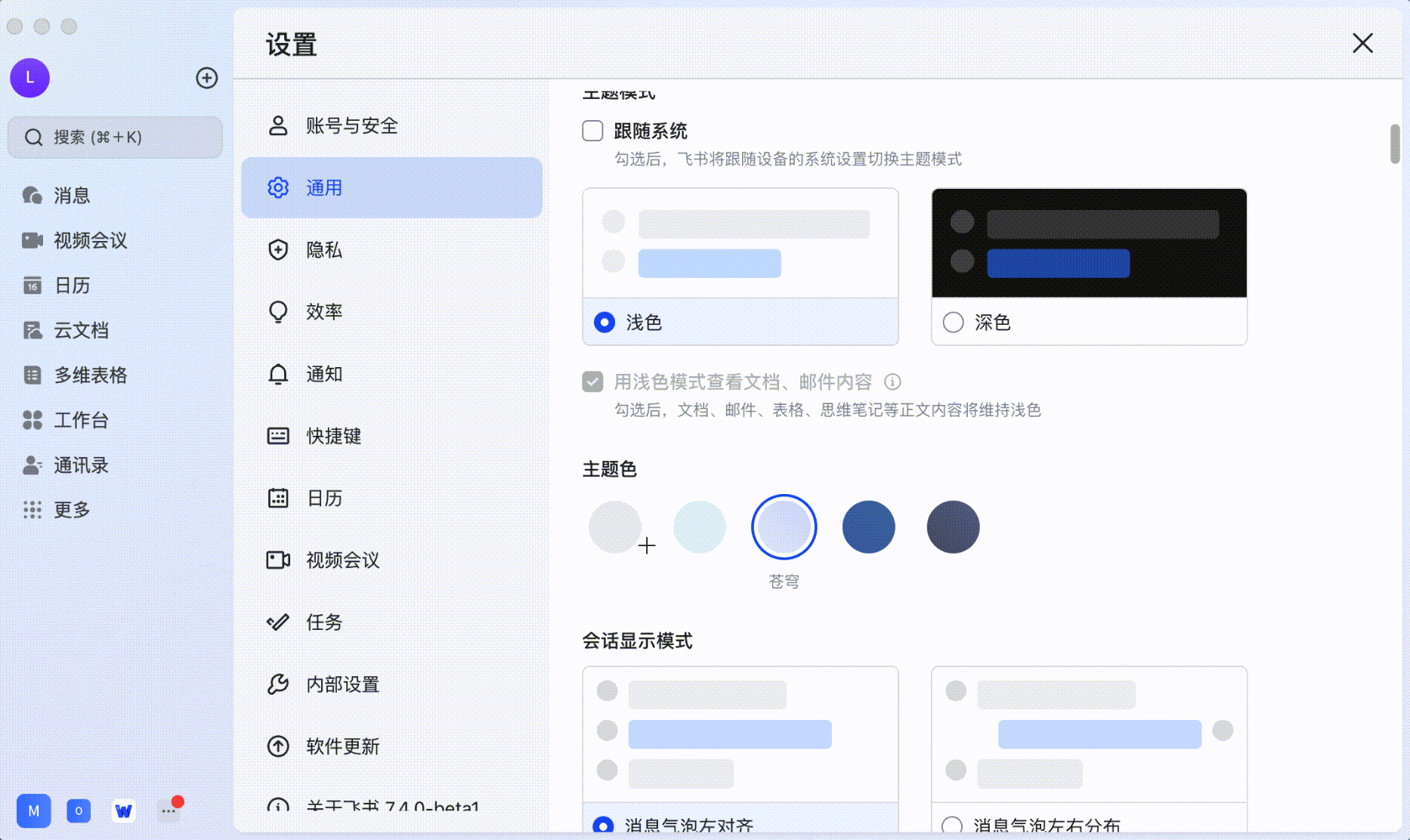1410x840 pixels.
Task: Open the 日历 settings tab
Action: [391, 498]
